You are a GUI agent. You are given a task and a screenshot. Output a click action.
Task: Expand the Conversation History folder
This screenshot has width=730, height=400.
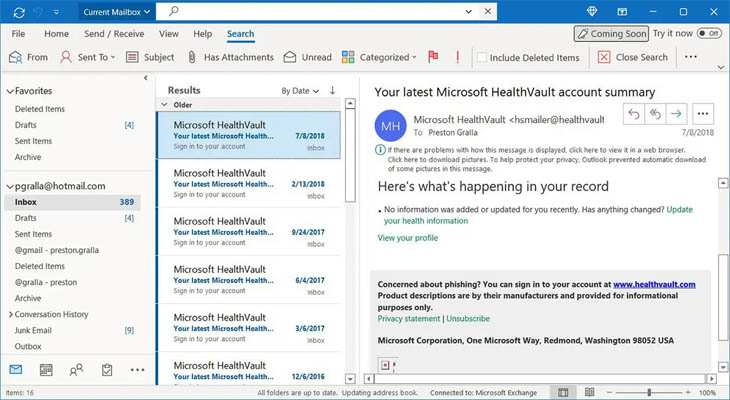point(10,314)
